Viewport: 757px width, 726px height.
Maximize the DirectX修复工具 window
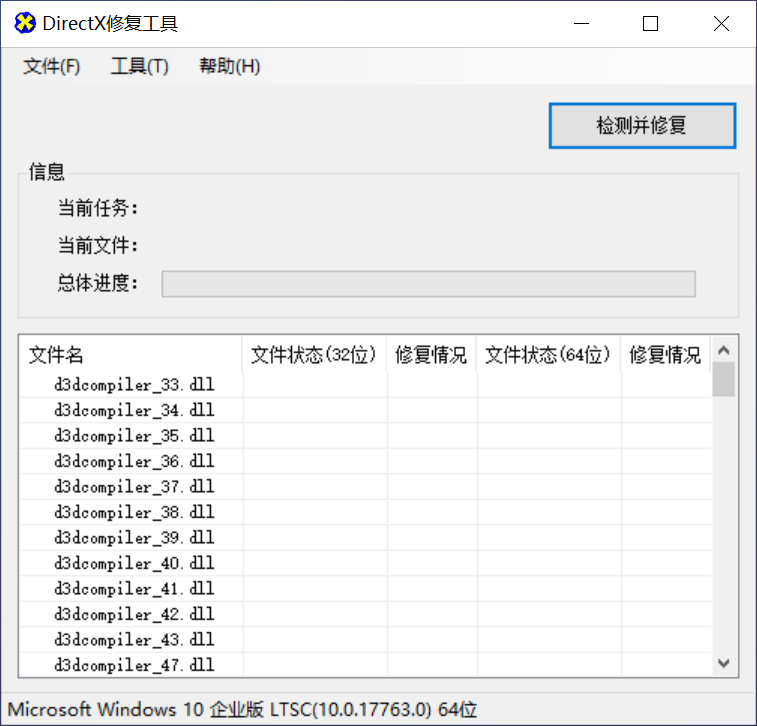coord(650,23)
